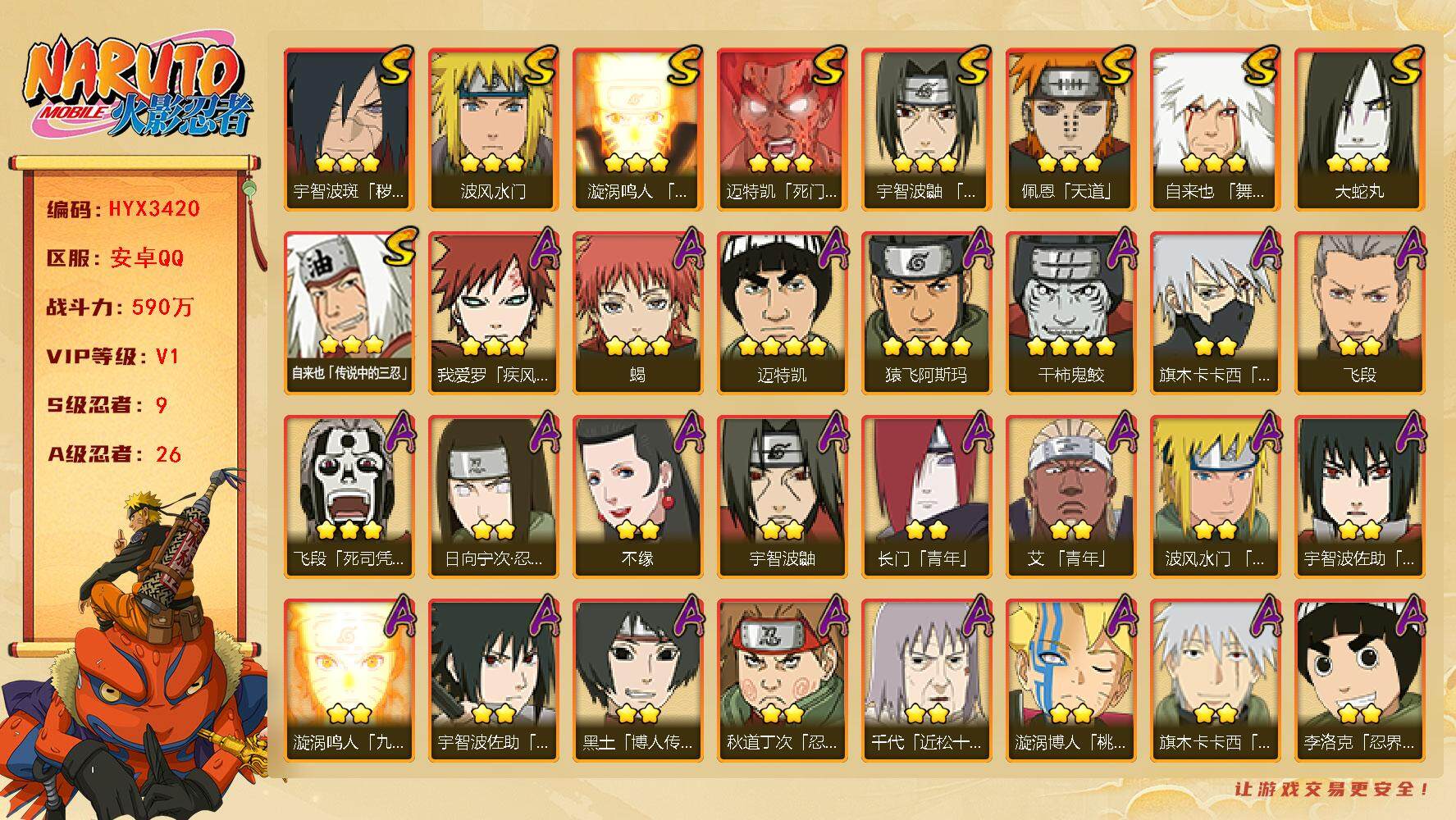Select the 自来也「传说中的三忍」 card
Viewport: 1456px width, 820px height.
pyautogui.click(x=349, y=312)
